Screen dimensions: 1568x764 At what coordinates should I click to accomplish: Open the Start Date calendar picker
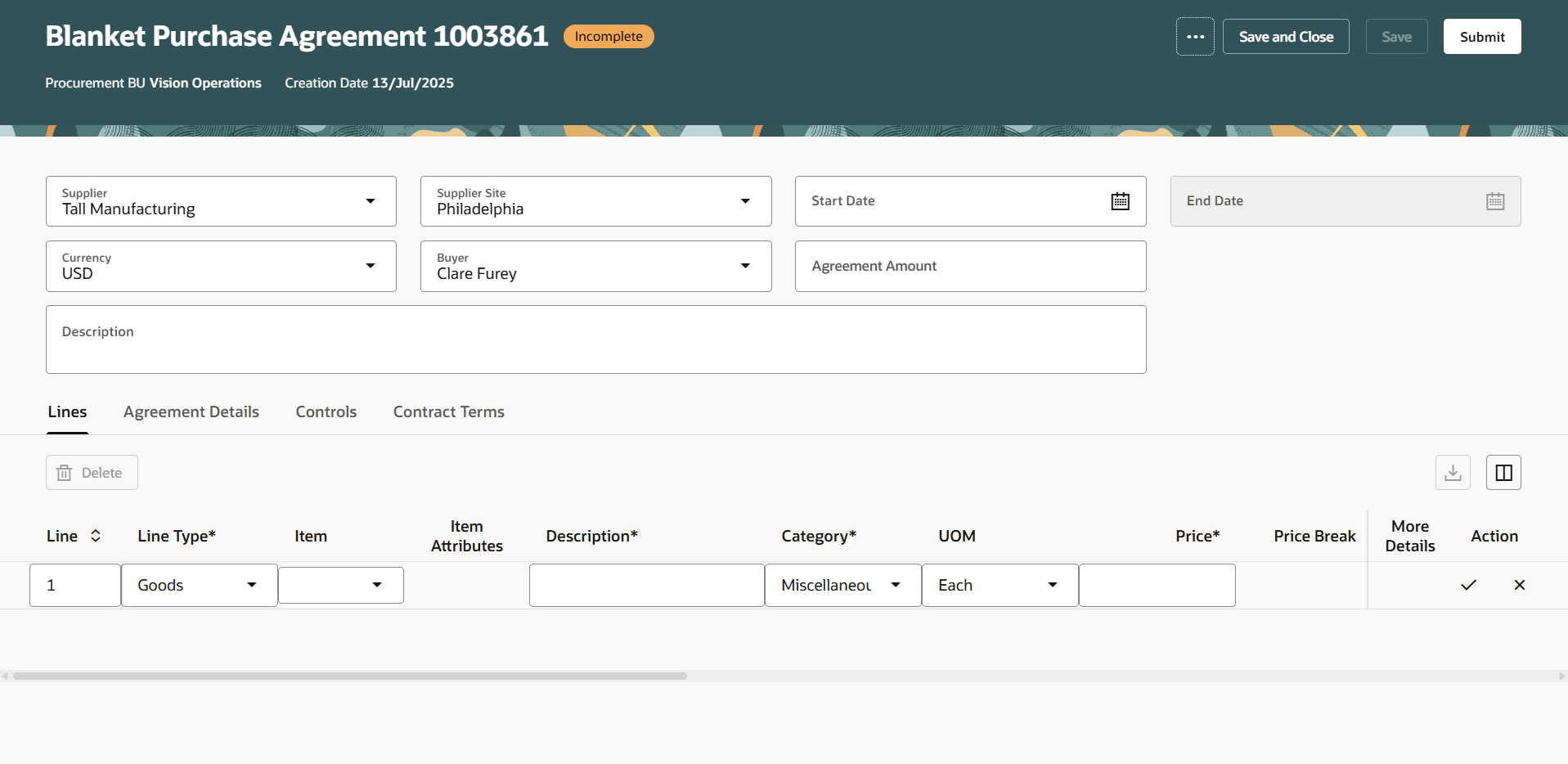coord(1120,201)
